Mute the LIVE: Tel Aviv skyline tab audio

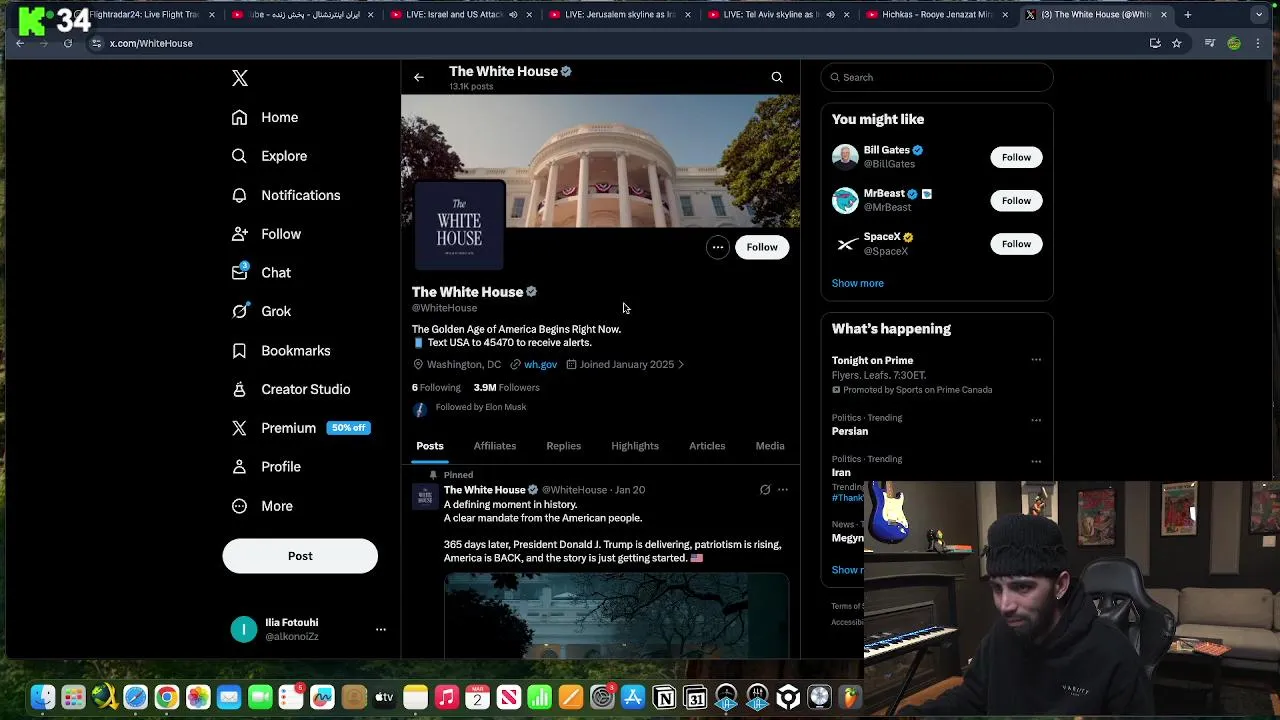(x=830, y=15)
